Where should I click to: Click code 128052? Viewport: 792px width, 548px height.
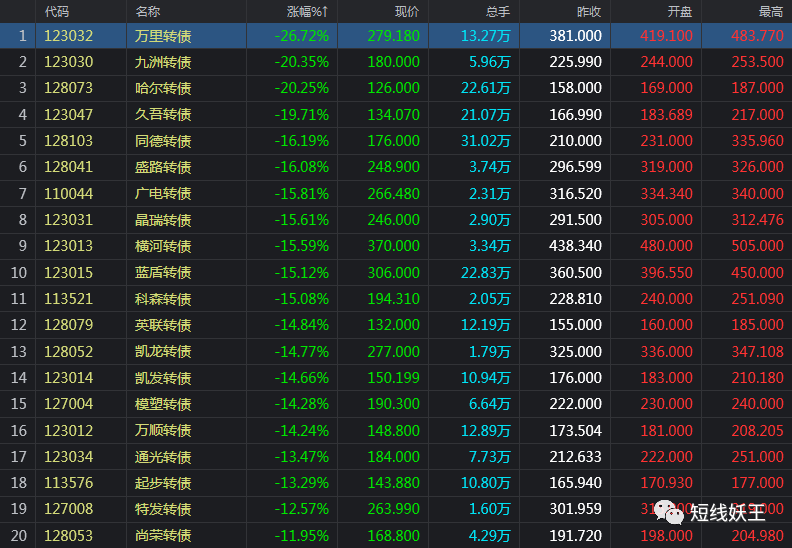[69, 352]
